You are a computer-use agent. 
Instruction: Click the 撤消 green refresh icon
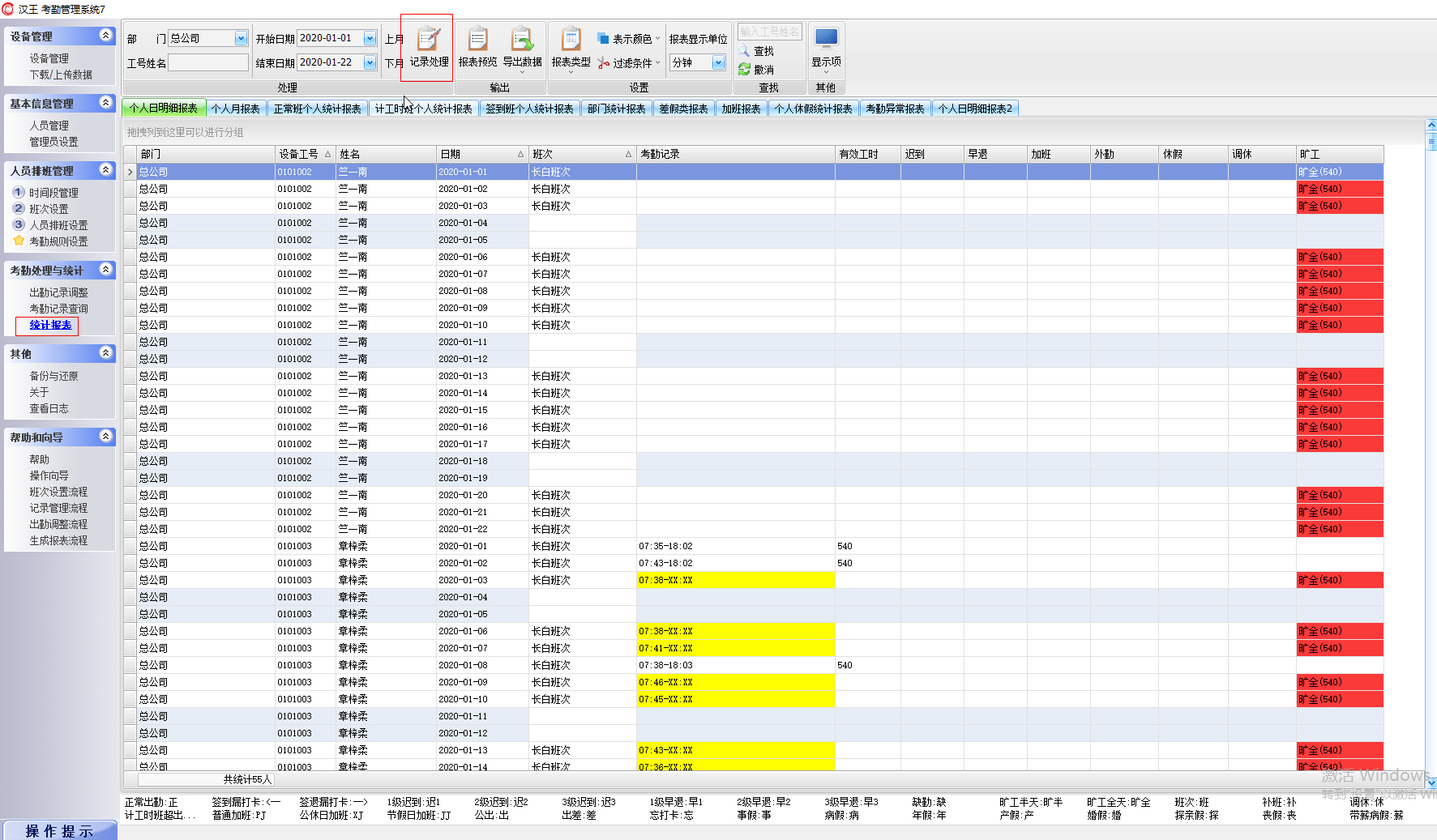coord(744,70)
